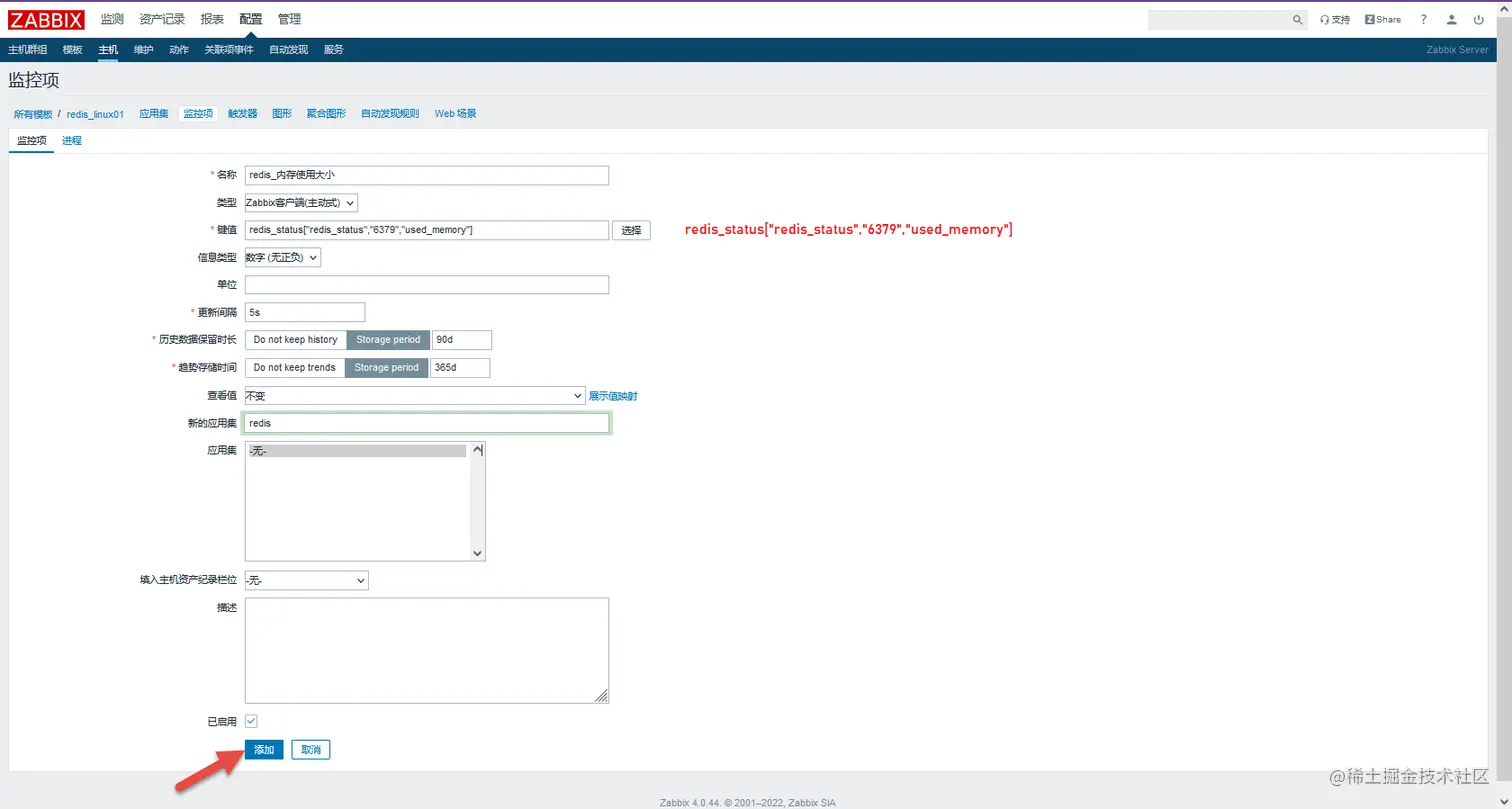The height and width of the screenshot is (809, 1512).
Task: Select history Storage period option
Action: [388, 340]
